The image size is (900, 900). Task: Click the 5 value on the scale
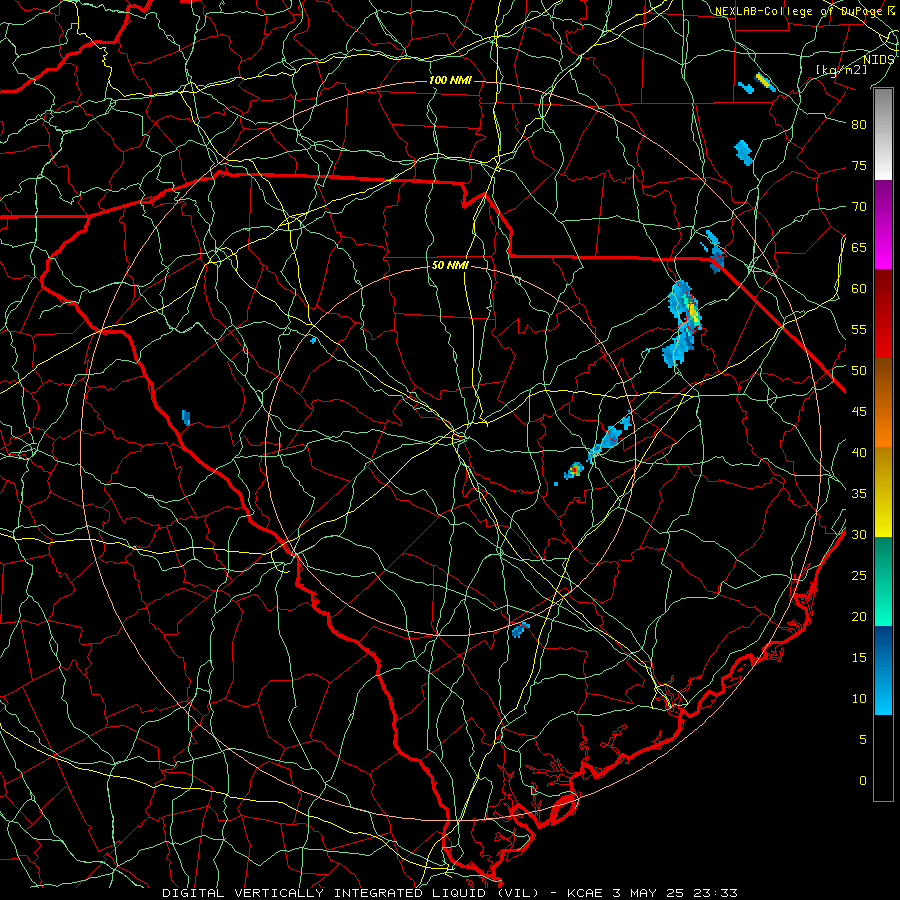pos(863,739)
